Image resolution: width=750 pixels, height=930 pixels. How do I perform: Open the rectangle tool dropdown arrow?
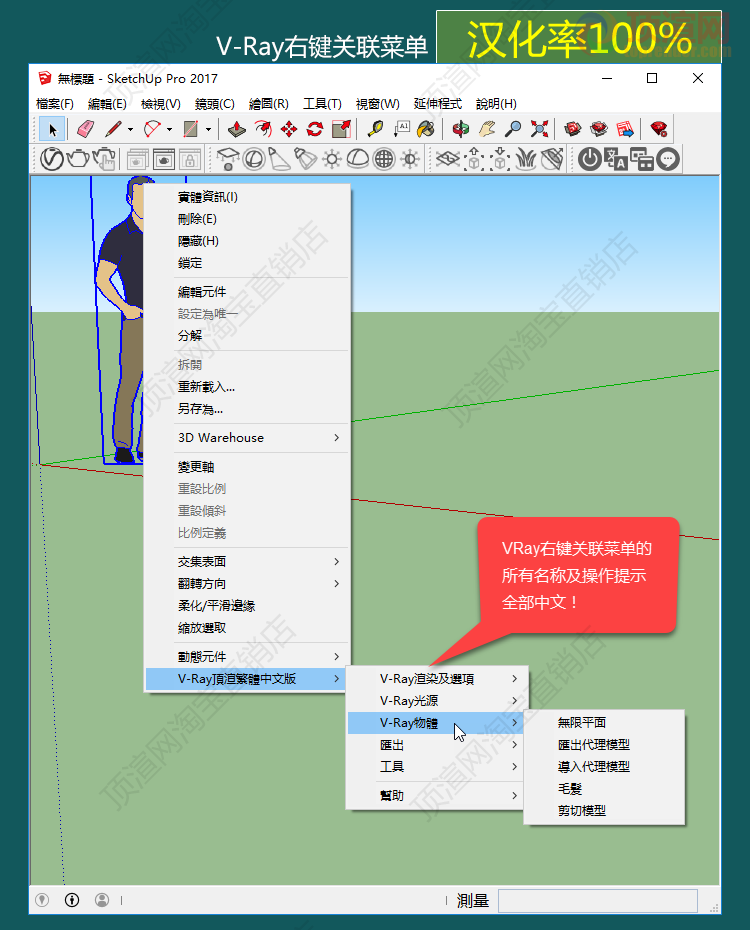click(x=208, y=129)
